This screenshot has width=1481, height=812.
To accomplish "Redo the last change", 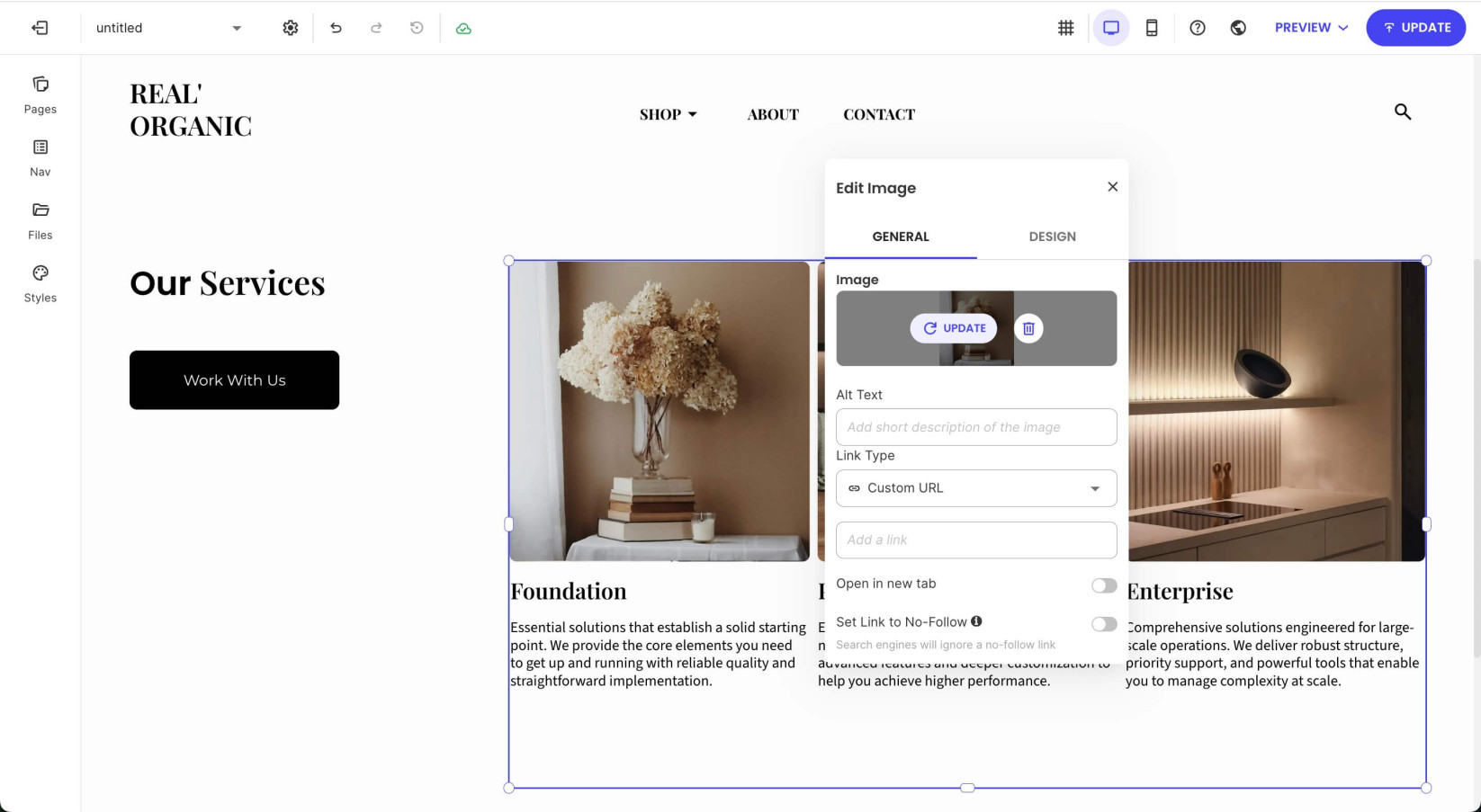I will pos(376,28).
